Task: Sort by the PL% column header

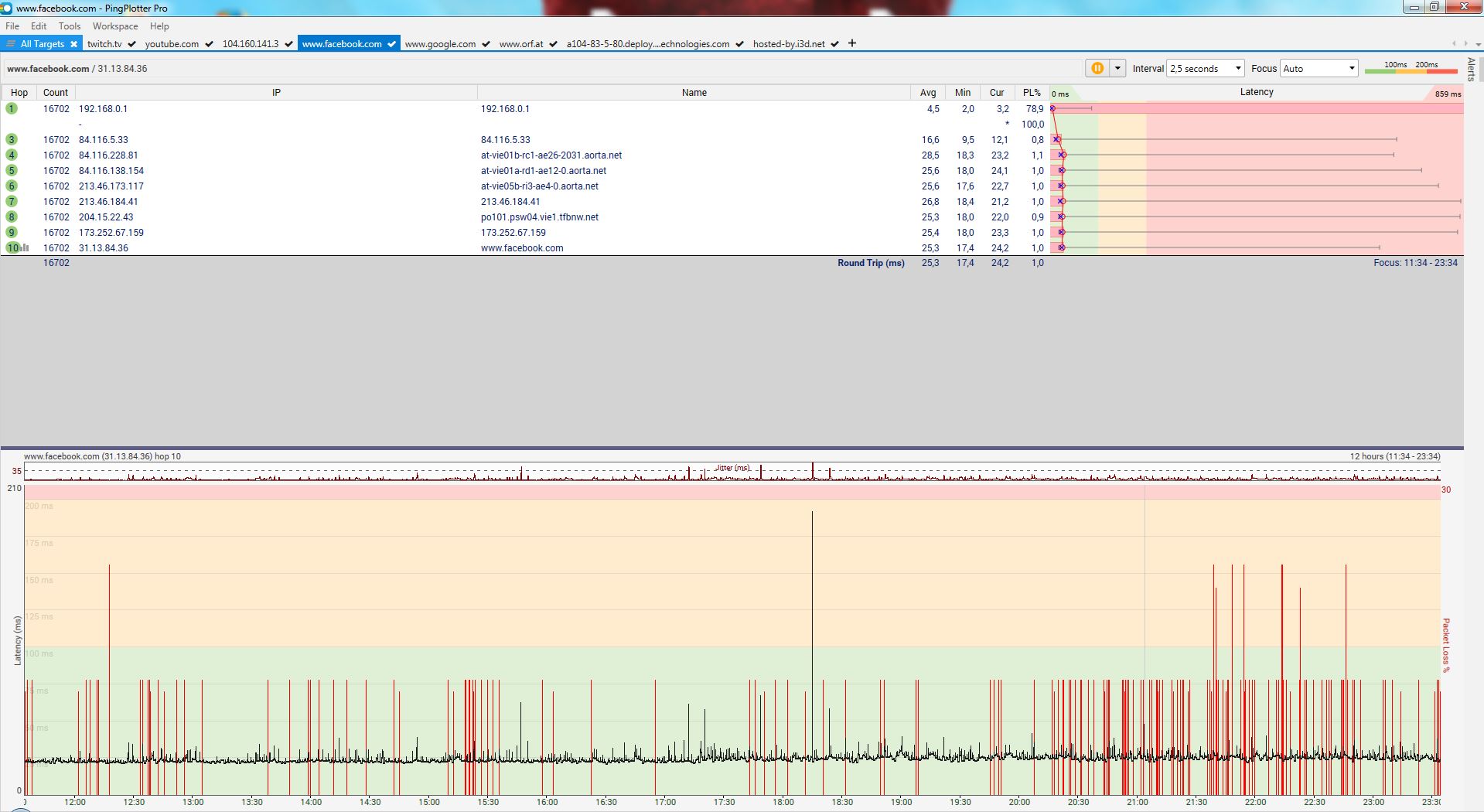Action: tap(1032, 92)
